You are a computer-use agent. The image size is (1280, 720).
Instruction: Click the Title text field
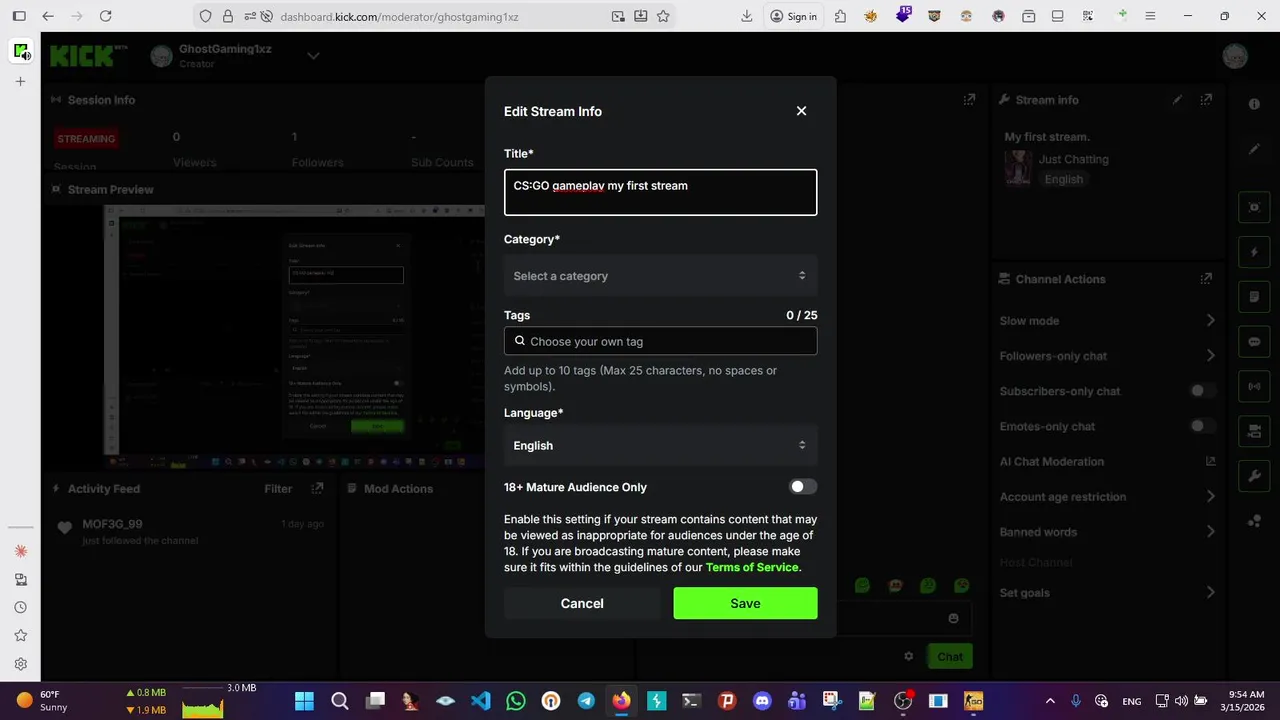point(660,192)
